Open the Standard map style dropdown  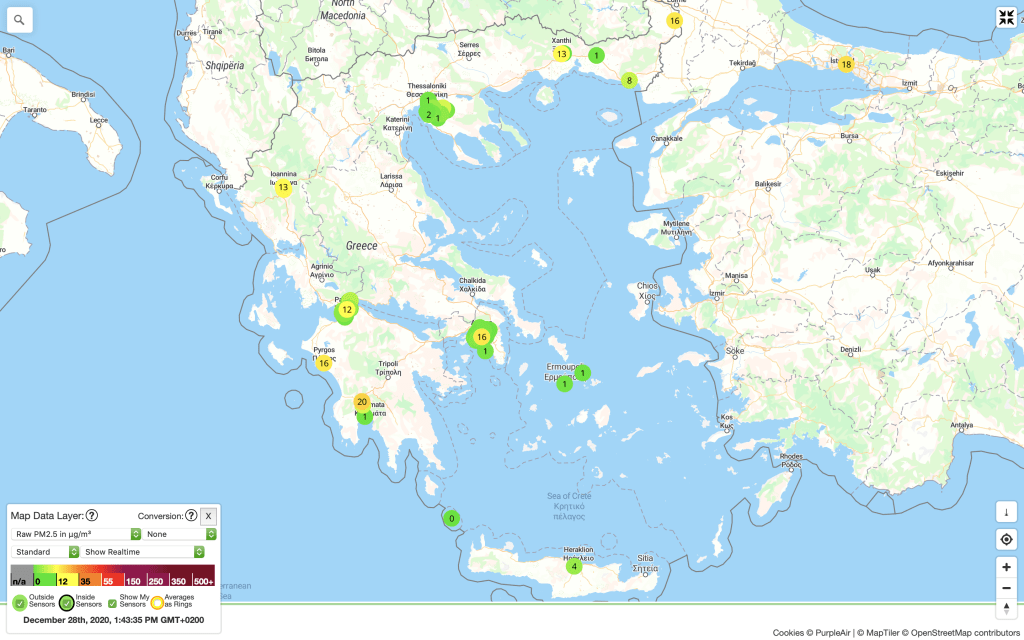pos(46,551)
